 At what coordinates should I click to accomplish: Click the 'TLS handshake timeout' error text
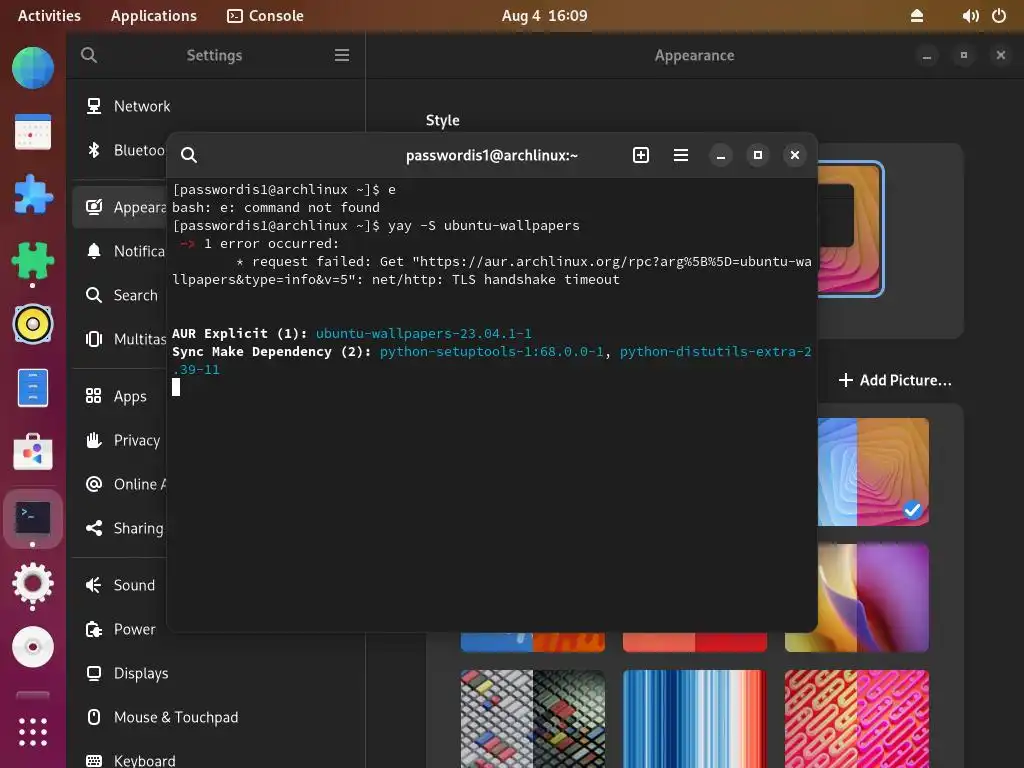pos(536,280)
